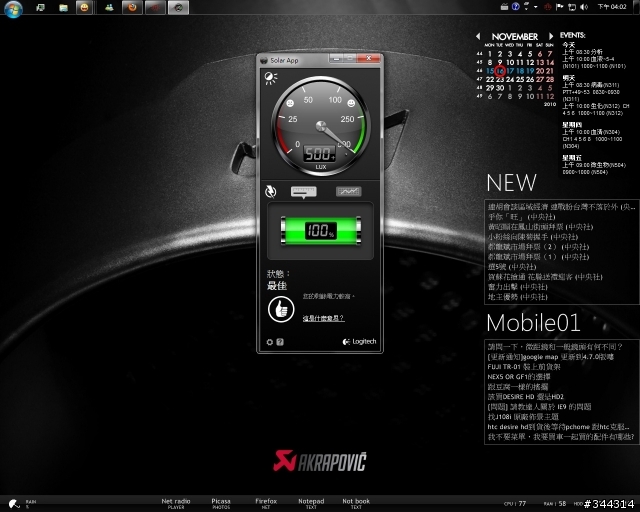Click the NEW feed heading

point(511,183)
